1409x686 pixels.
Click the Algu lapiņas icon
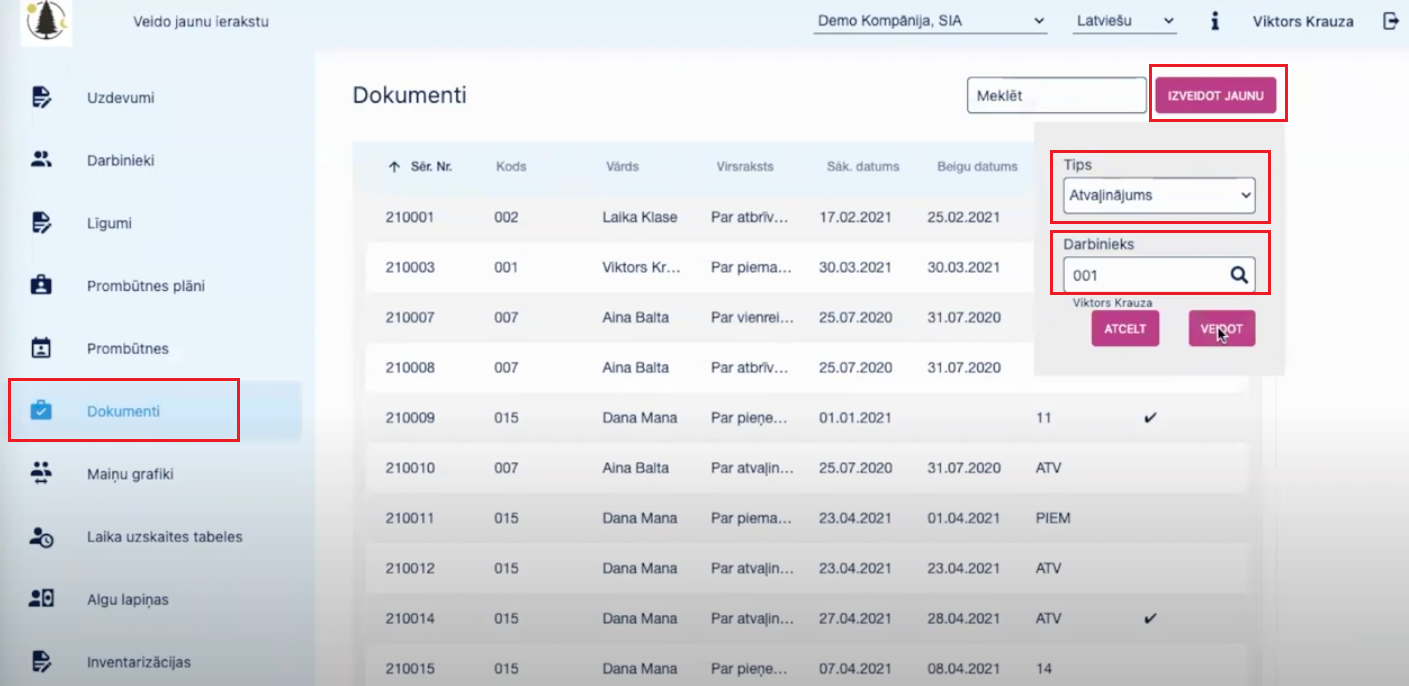tap(41, 599)
